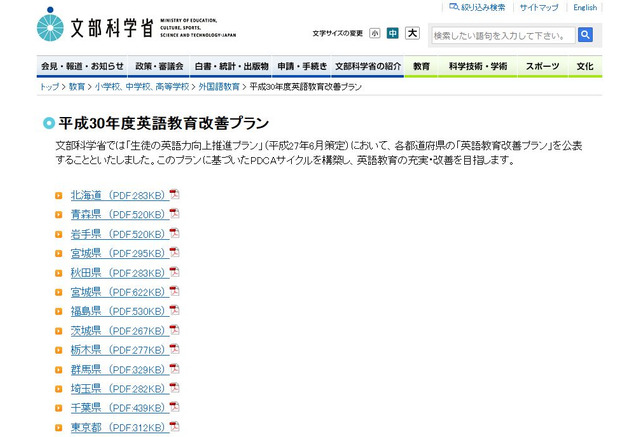Open the 絞り込み検索 link
The image size is (640, 437).
[477, 7]
